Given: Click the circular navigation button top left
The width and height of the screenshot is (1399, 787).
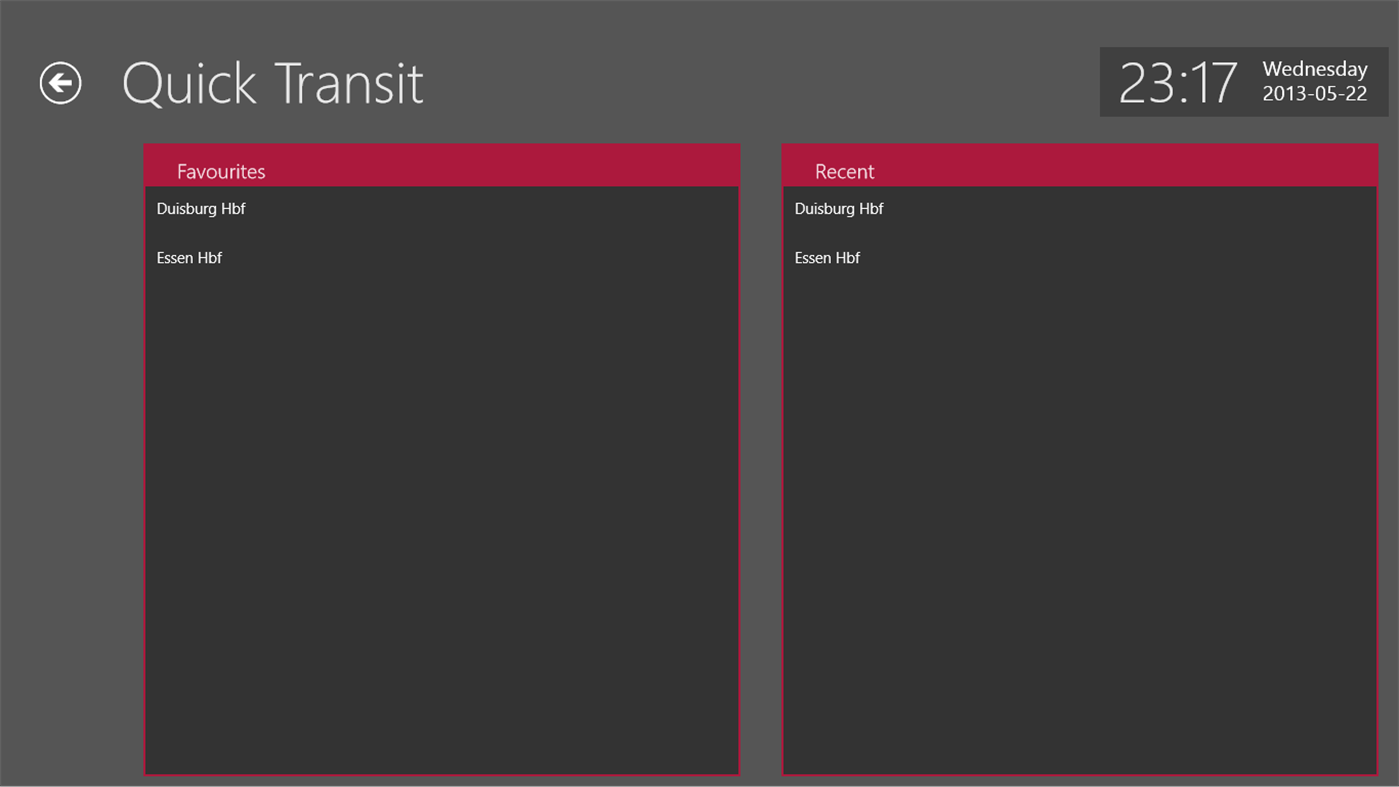Looking at the screenshot, I should tap(59, 82).
